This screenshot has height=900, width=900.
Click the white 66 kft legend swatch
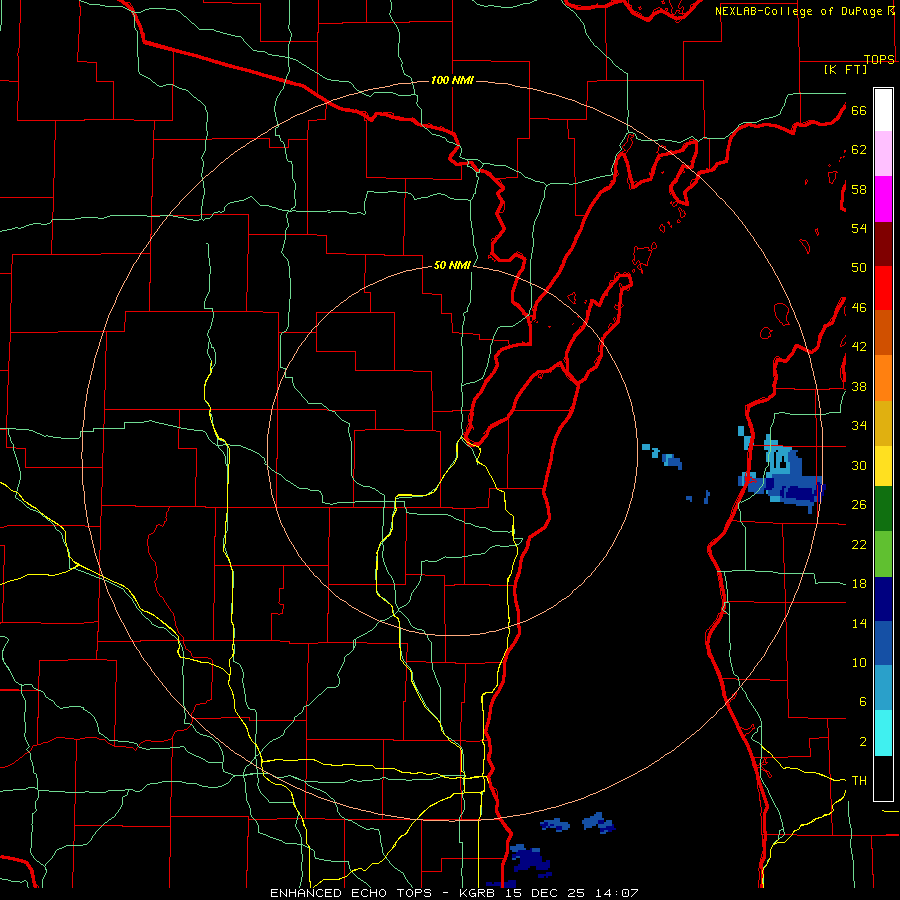(x=883, y=110)
